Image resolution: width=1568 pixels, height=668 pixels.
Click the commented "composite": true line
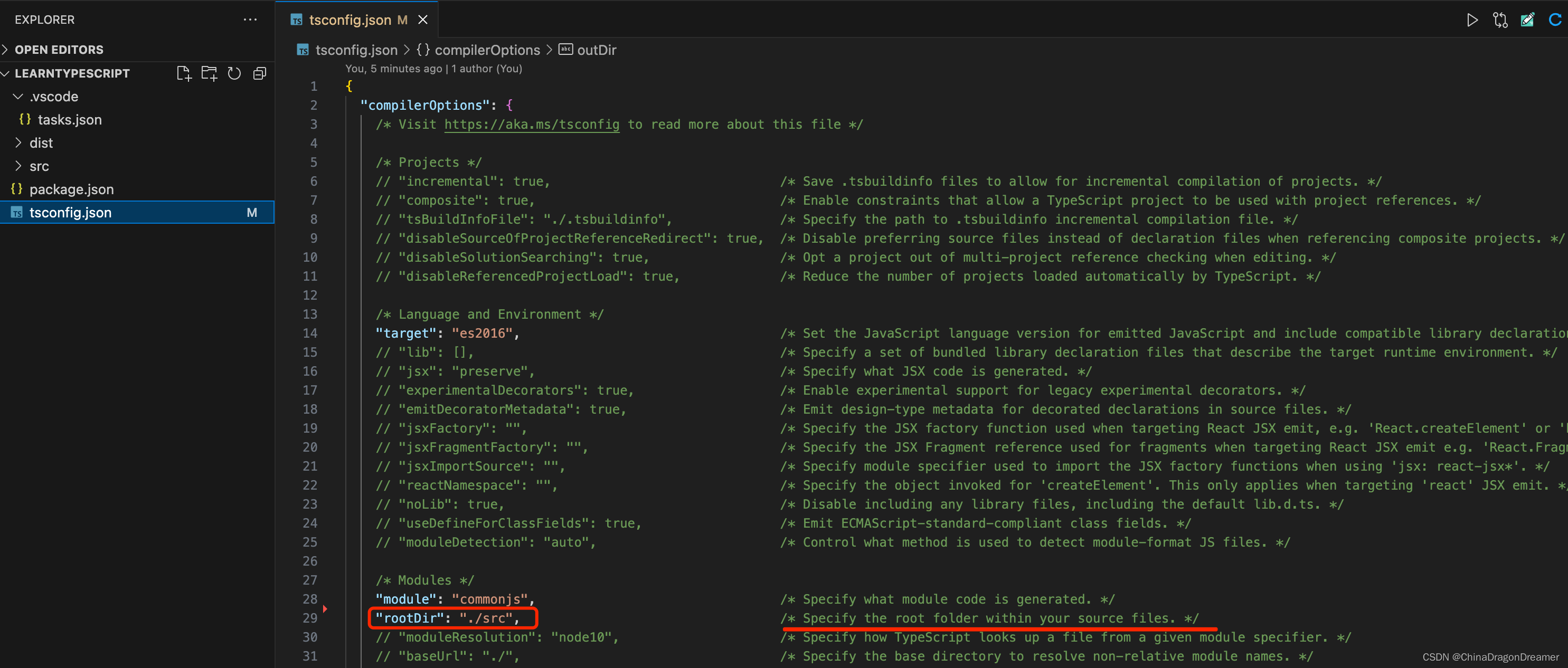click(x=455, y=200)
